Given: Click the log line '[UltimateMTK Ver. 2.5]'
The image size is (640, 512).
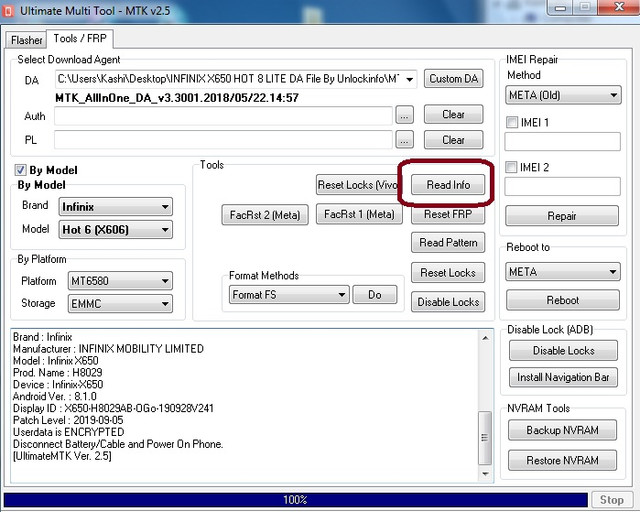Looking at the screenshot, I should (62, 456).
